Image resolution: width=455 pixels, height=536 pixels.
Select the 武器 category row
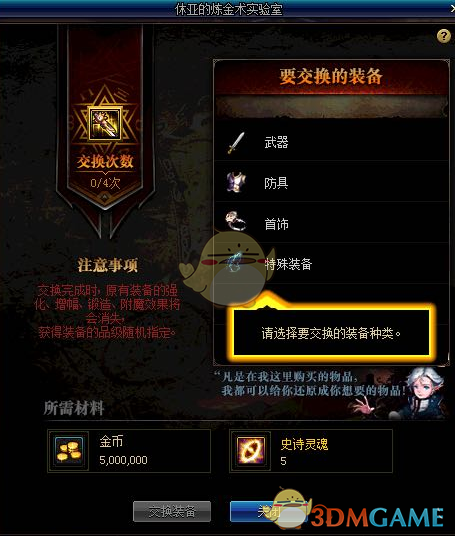(331, 142)
